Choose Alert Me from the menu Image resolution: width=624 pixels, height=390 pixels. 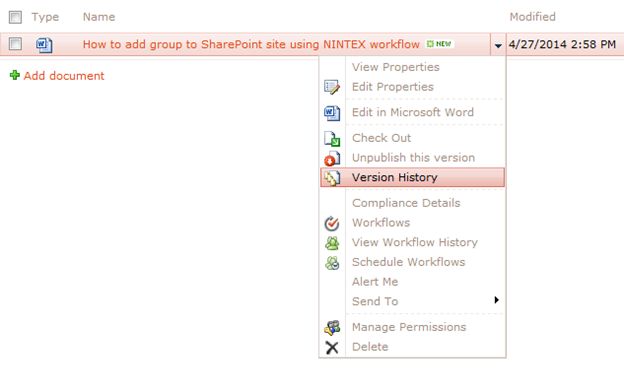coord(375,282)
